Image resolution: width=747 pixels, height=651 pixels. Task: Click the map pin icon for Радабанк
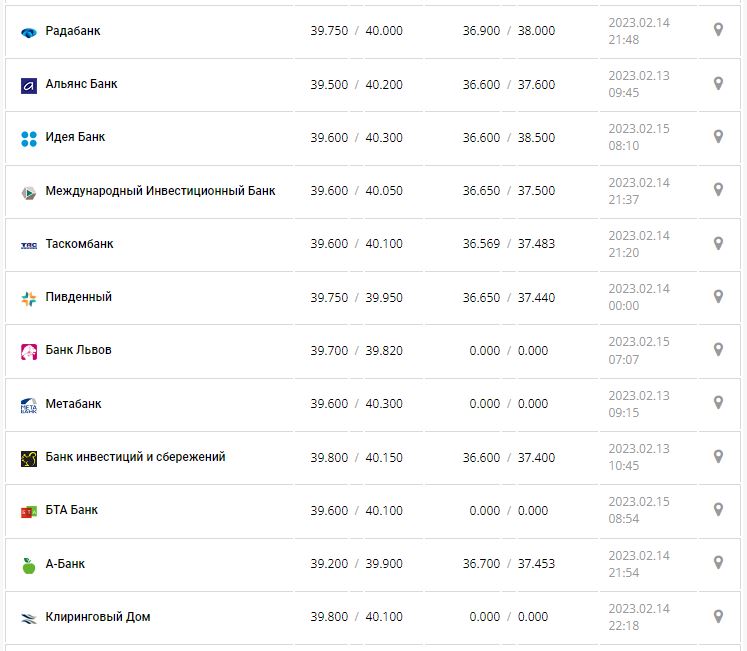coord(718,30)
